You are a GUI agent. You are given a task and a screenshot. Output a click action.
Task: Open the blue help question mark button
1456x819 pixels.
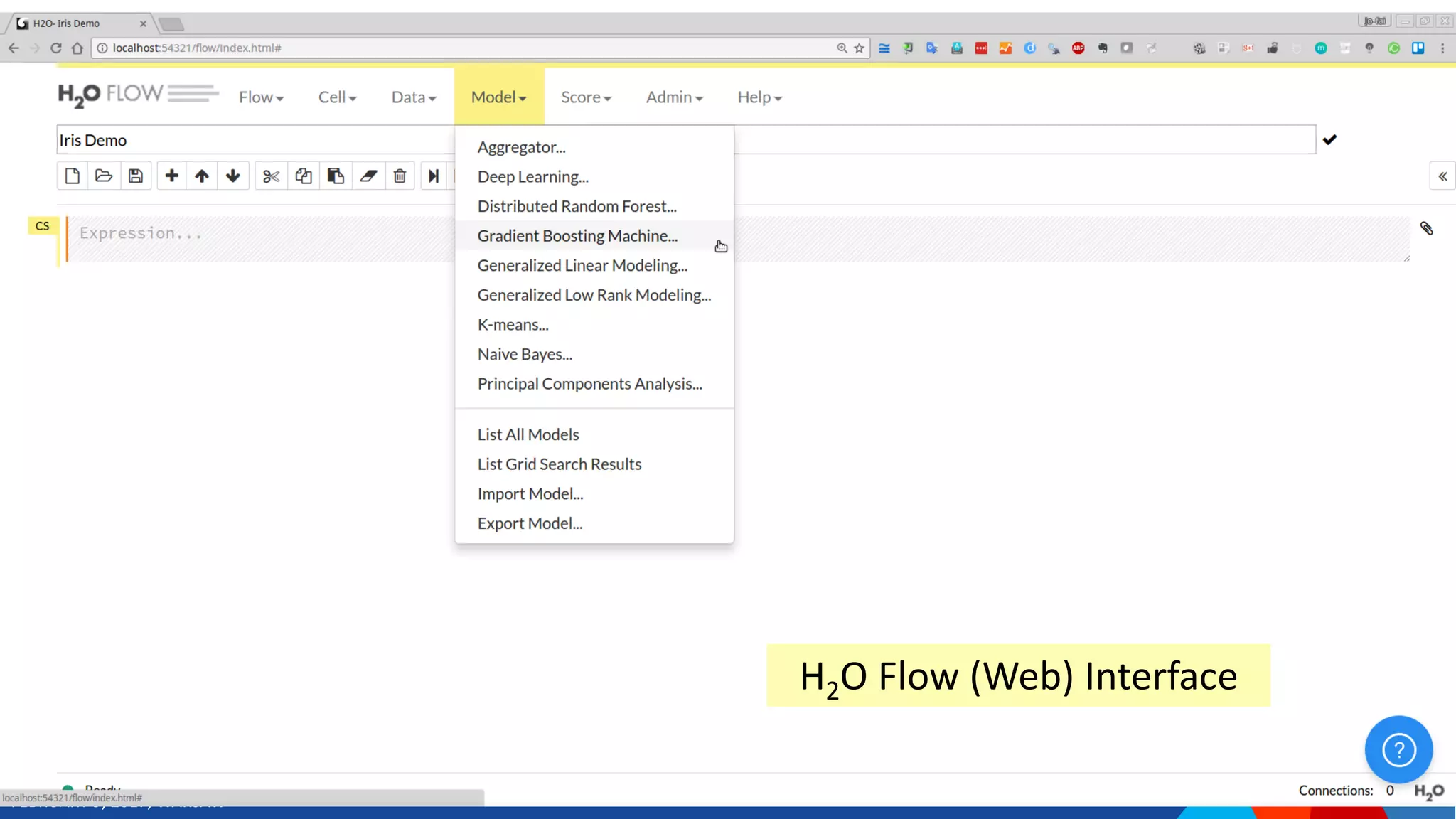point(1398,749)
